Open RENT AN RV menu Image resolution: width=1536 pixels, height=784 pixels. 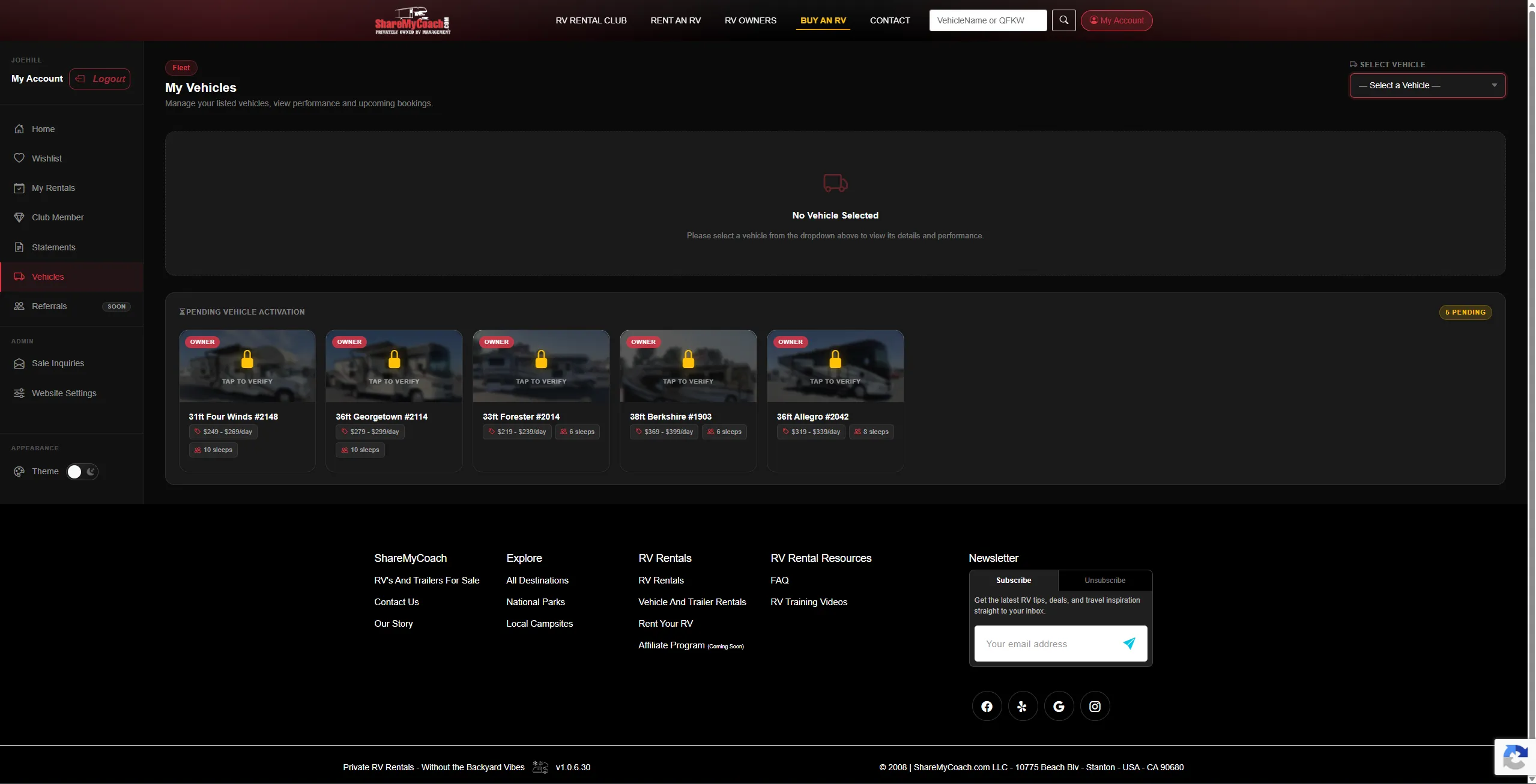[676, 20]
